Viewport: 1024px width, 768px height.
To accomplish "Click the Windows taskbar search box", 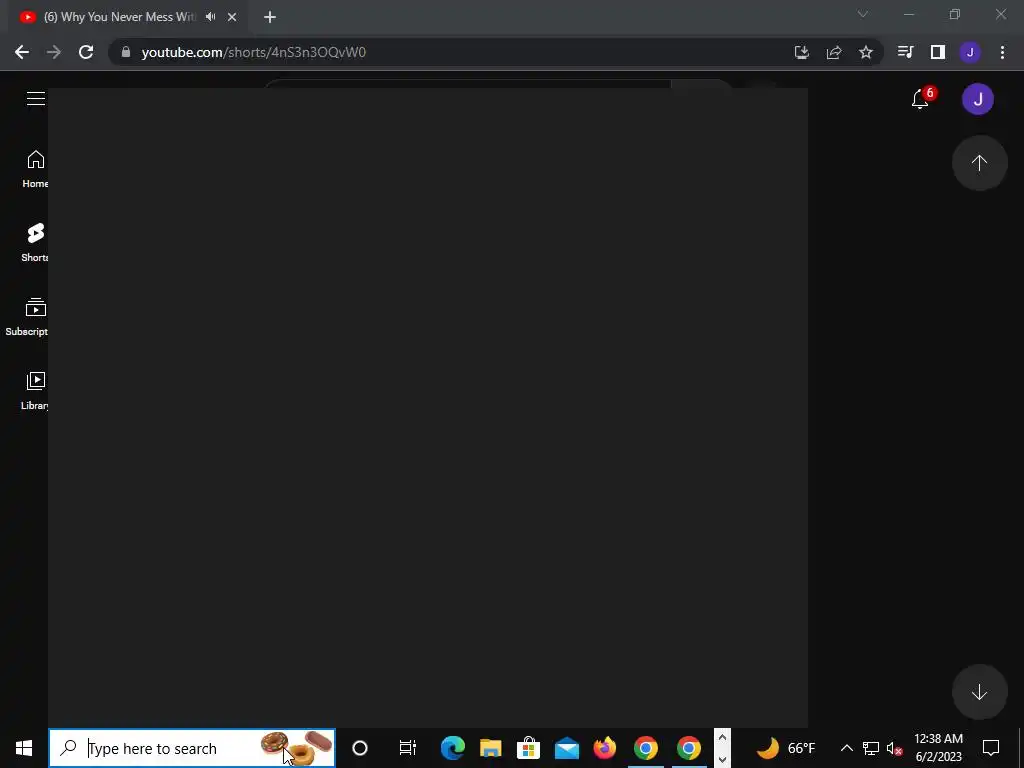I will point(192,748).
